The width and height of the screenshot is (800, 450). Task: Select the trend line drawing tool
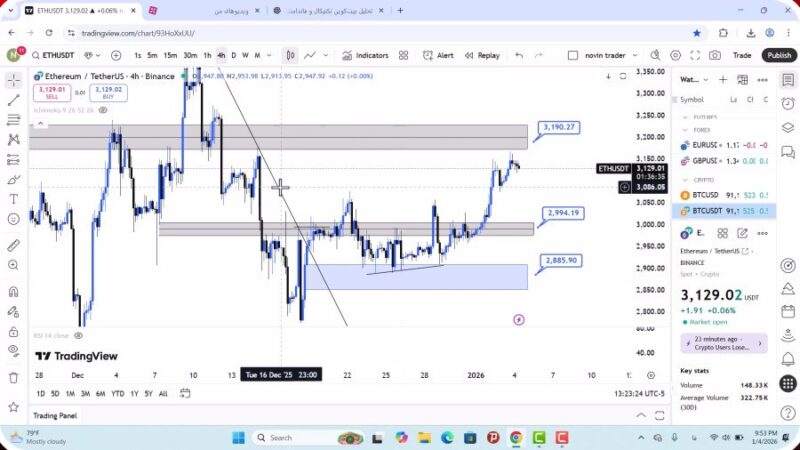pos(13,100)
